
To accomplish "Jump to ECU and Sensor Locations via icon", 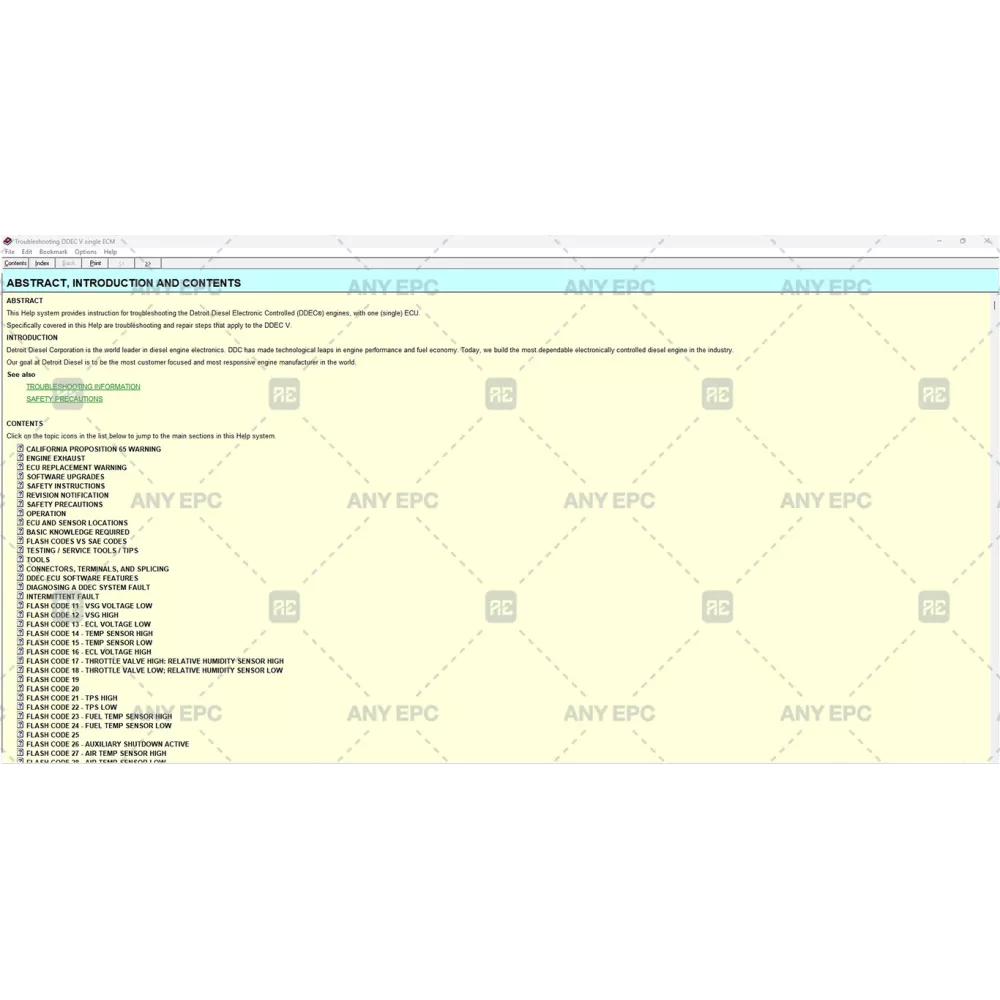I will (x=20, y=522).
